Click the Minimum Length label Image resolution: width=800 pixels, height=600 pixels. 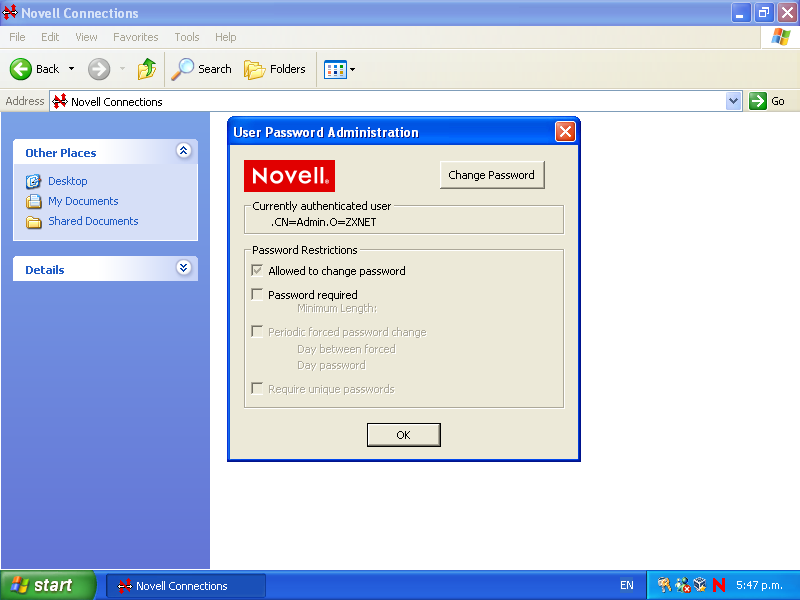pyautogui.click(x=337, y=308)
